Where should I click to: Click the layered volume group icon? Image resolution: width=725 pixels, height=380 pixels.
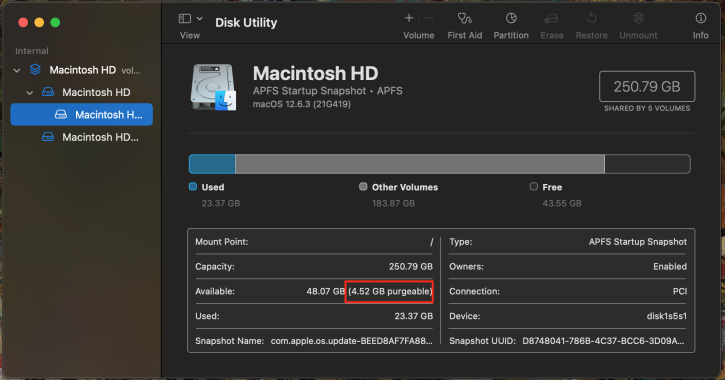click(x=35, y=69)
